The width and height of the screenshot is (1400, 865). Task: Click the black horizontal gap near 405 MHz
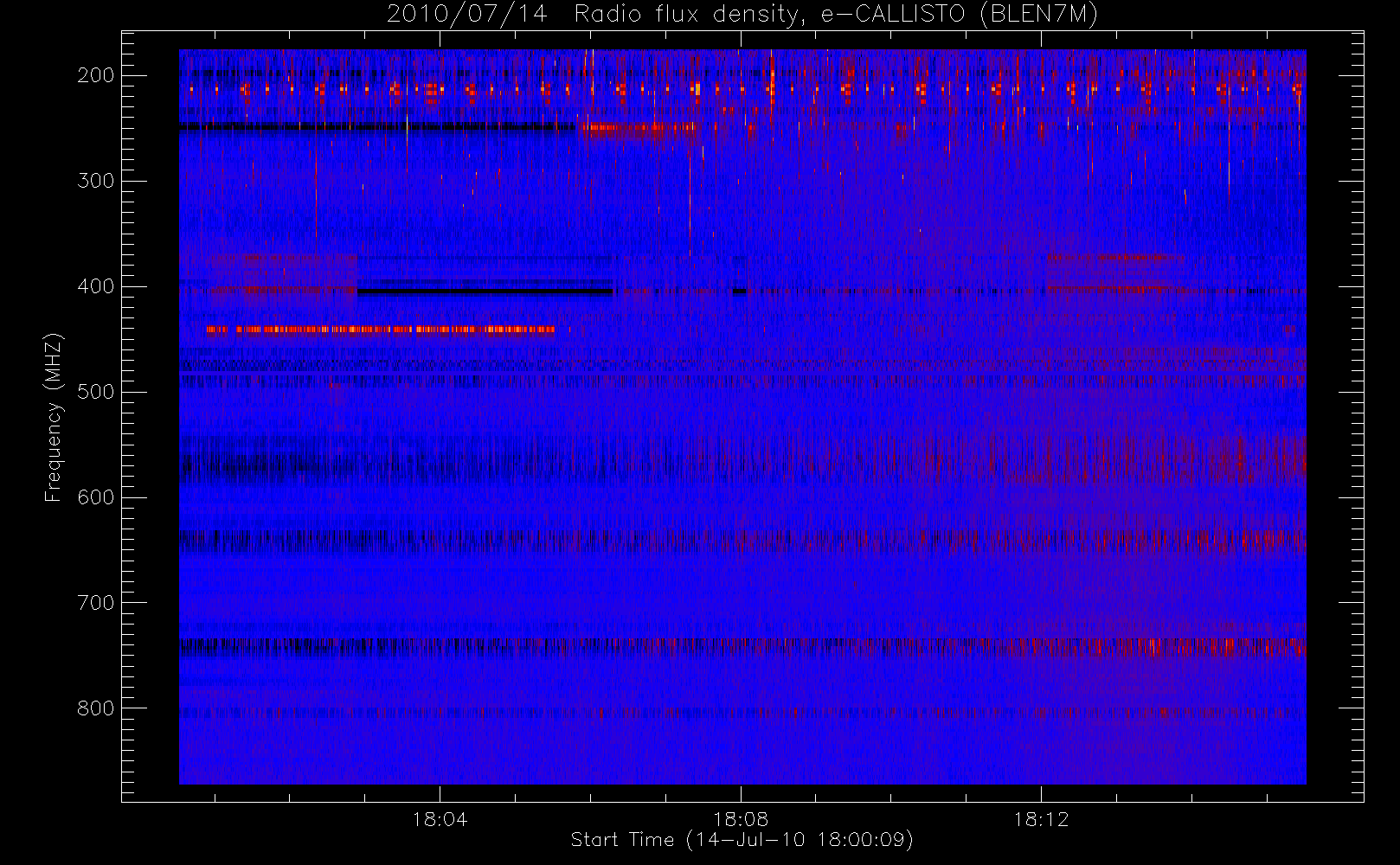[485, 292]
